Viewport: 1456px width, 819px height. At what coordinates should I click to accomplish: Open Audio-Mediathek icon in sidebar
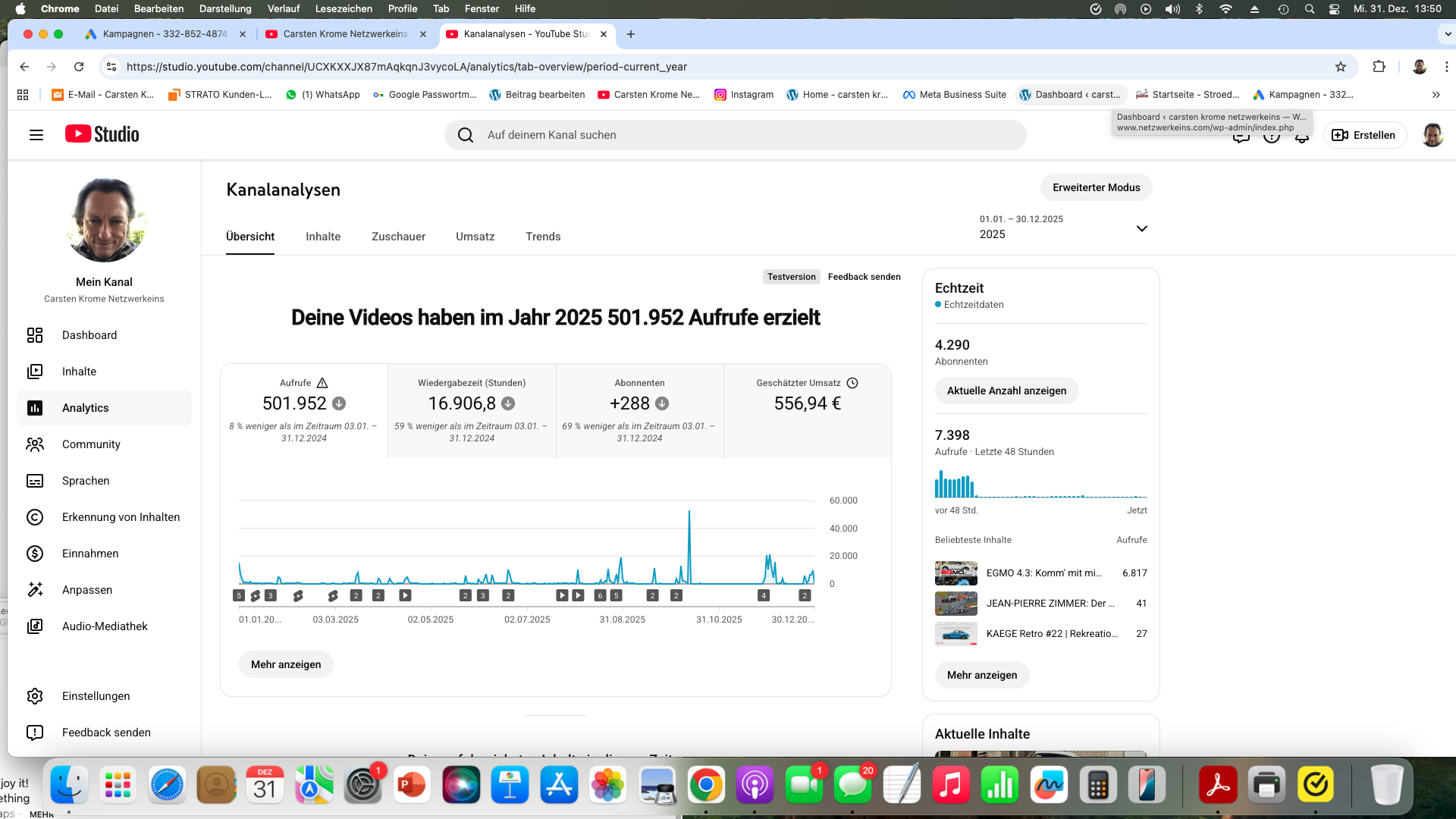tap(35, 626)
